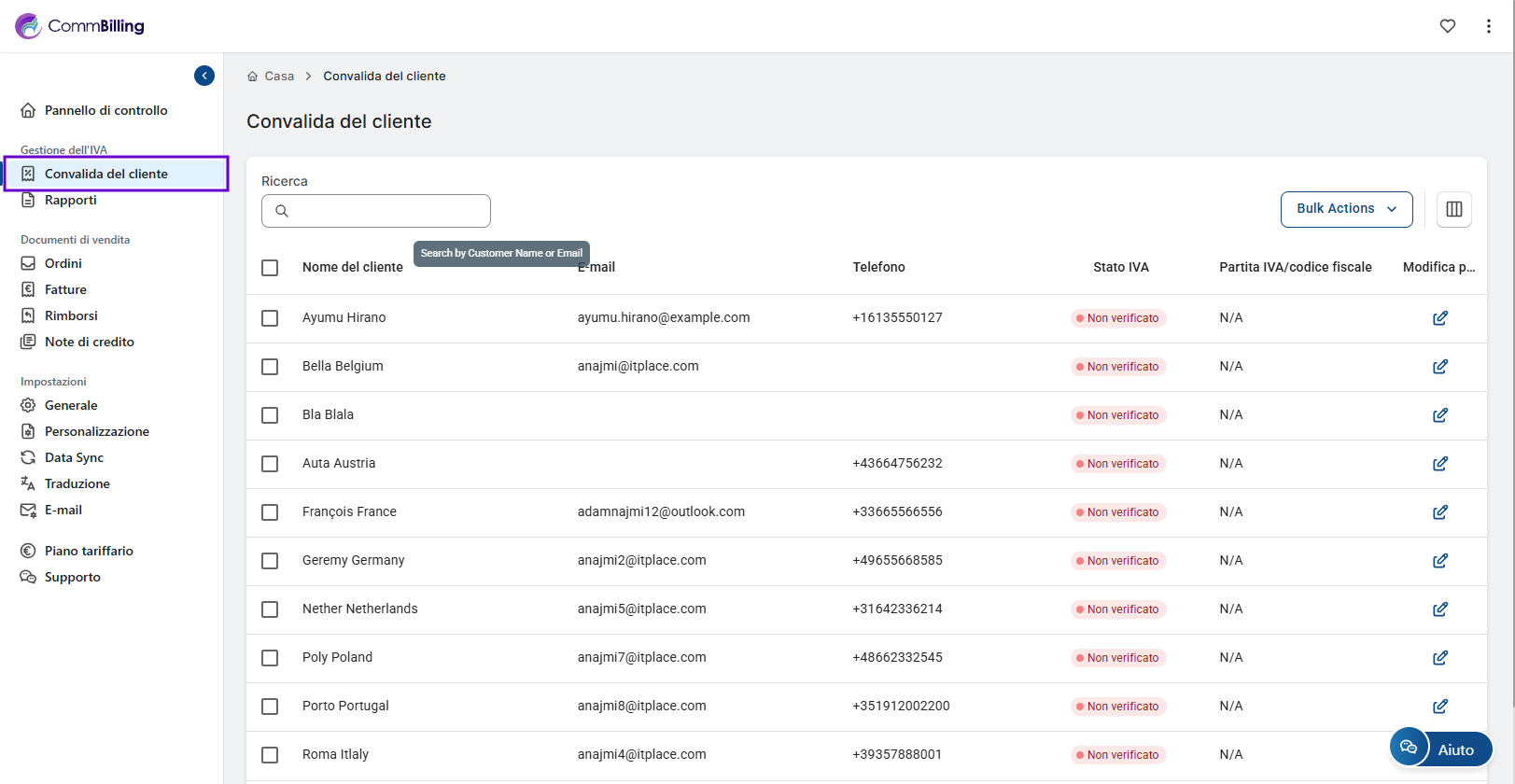Expand the Bulk Actions dropdown
The image size is (1515, 784).
tap(1345, 209)
